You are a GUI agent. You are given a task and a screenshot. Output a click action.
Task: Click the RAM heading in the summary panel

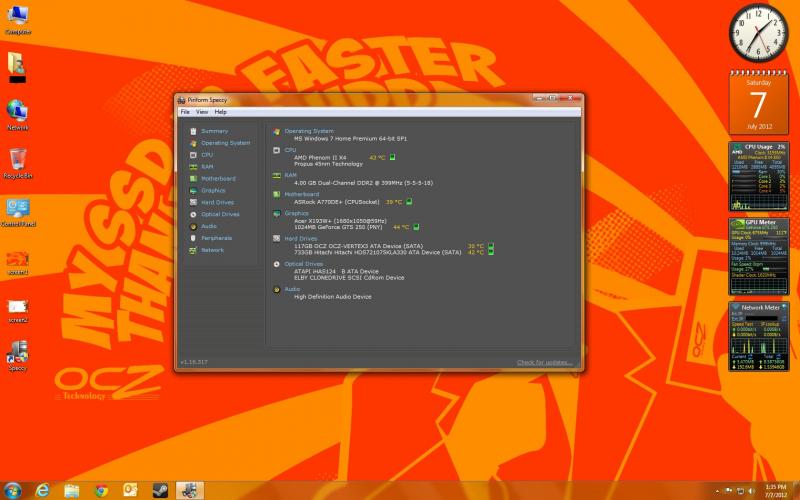(290, 175)
